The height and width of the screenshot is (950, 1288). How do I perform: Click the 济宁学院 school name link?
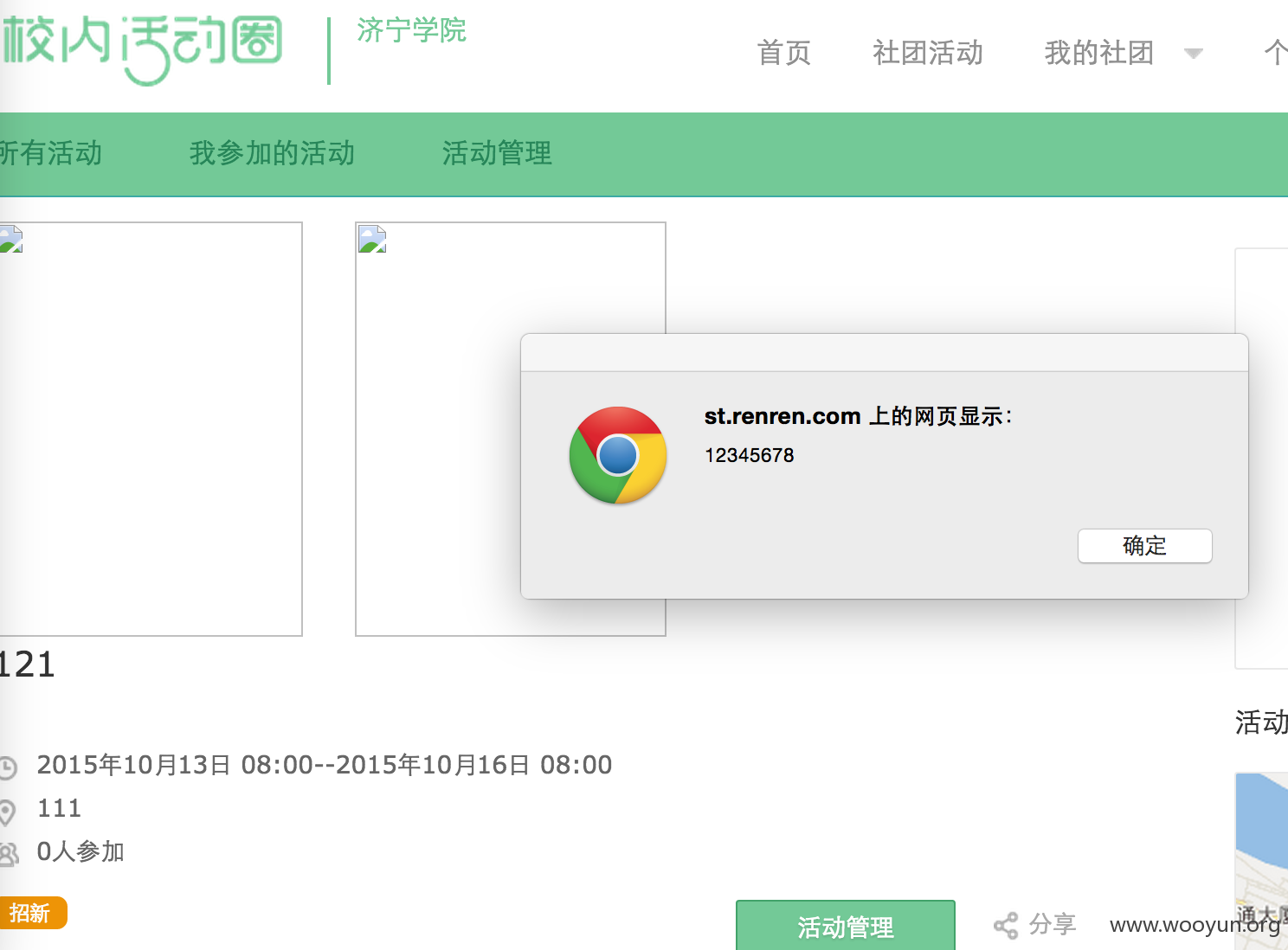412,30
